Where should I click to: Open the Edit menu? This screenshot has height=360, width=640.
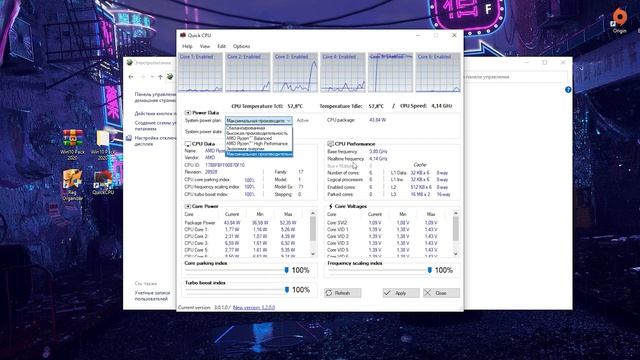221,46
